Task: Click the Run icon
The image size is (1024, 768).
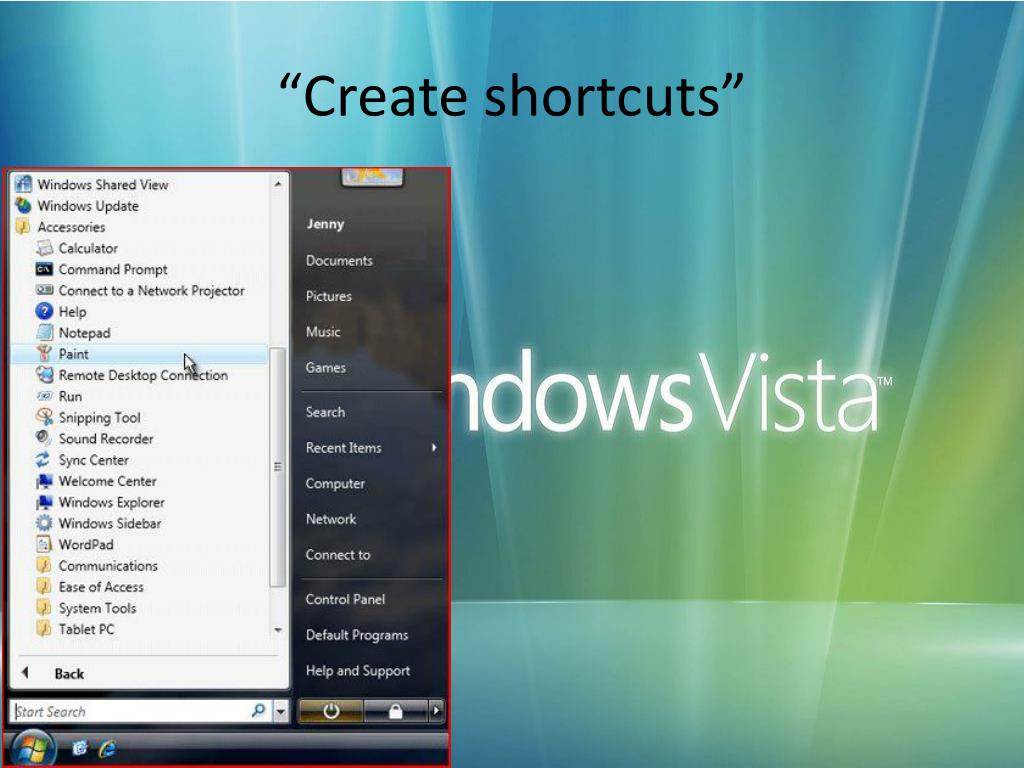Action: [x=44, y=396]
